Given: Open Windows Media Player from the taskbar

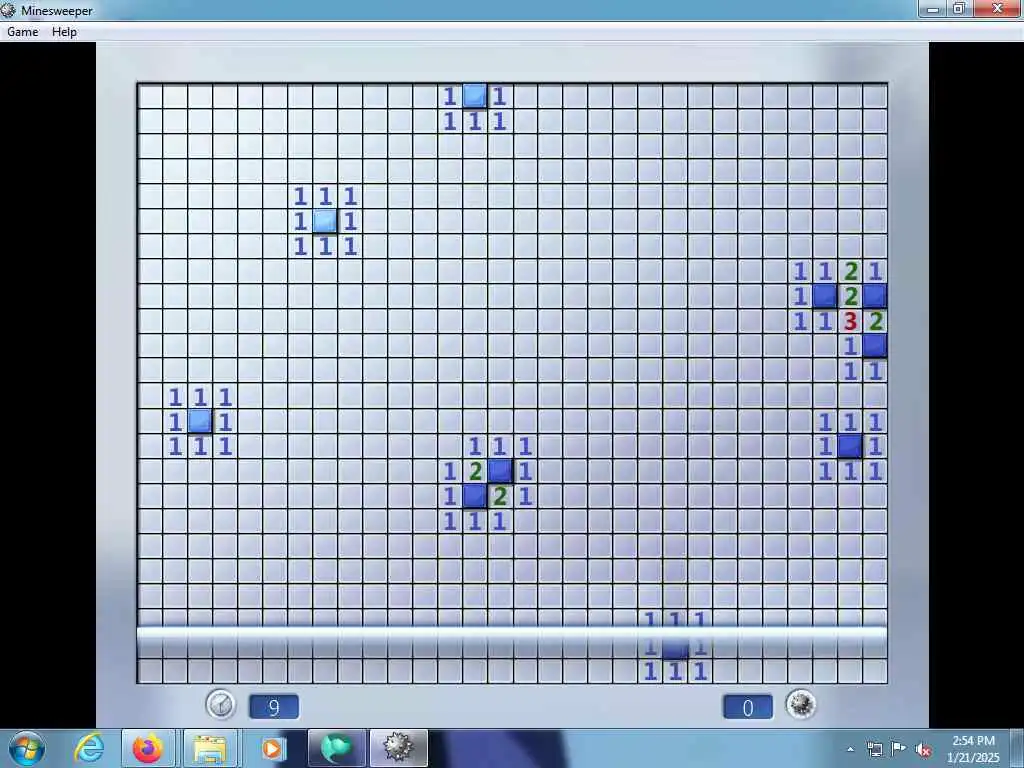Looking at the screenshot, I should tap(272, 748).
